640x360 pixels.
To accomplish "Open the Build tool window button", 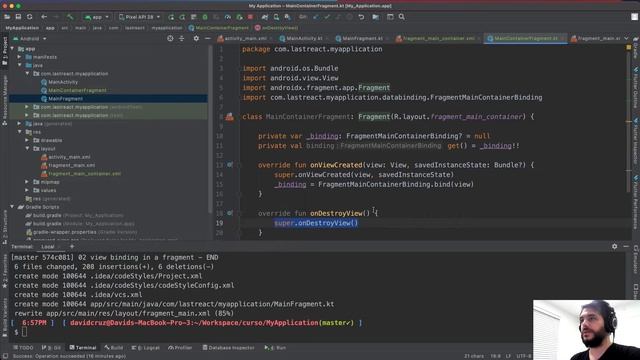I will (x=114, y=348).
